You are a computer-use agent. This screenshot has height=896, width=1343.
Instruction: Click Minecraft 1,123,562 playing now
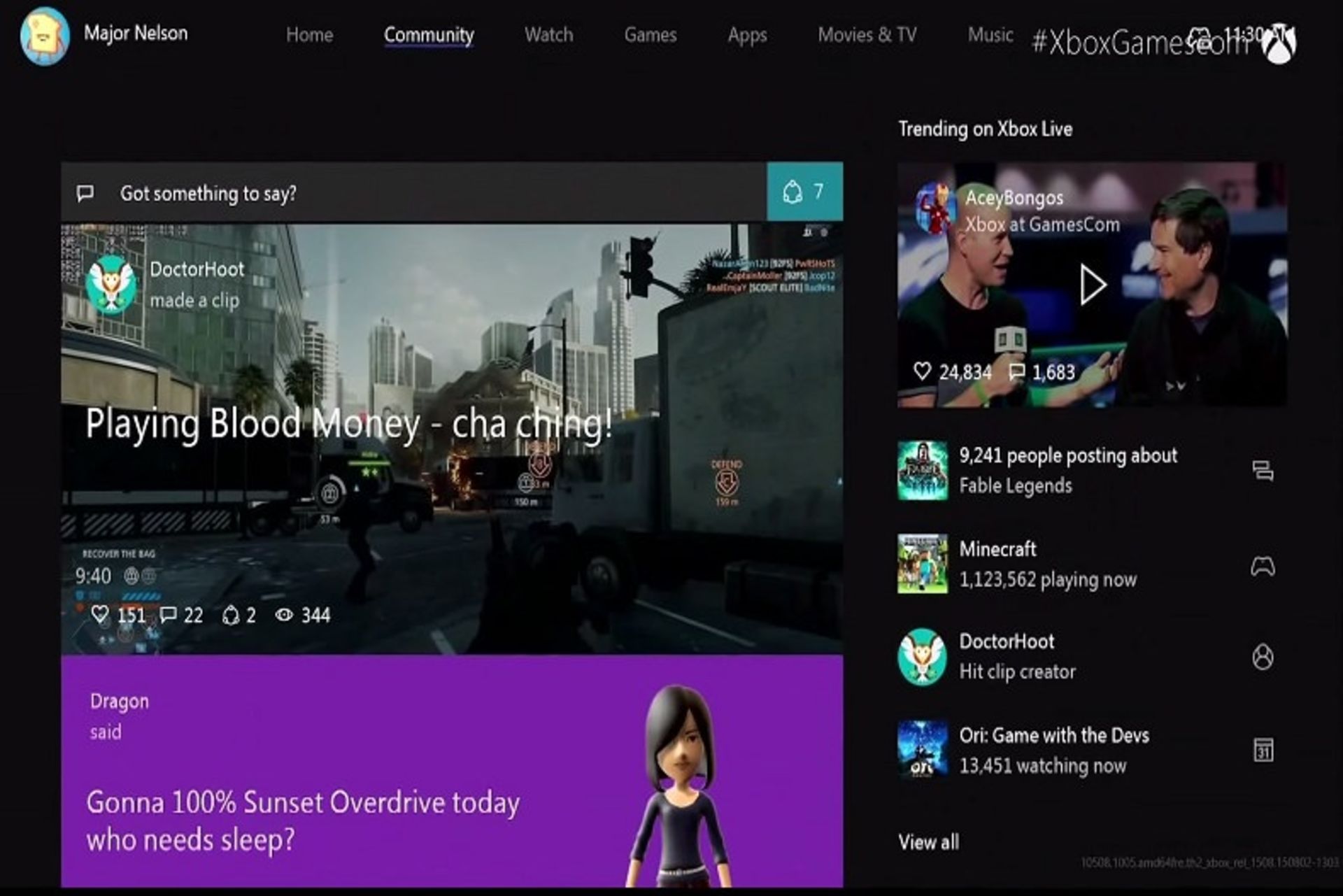click(x=1047, y=564)
